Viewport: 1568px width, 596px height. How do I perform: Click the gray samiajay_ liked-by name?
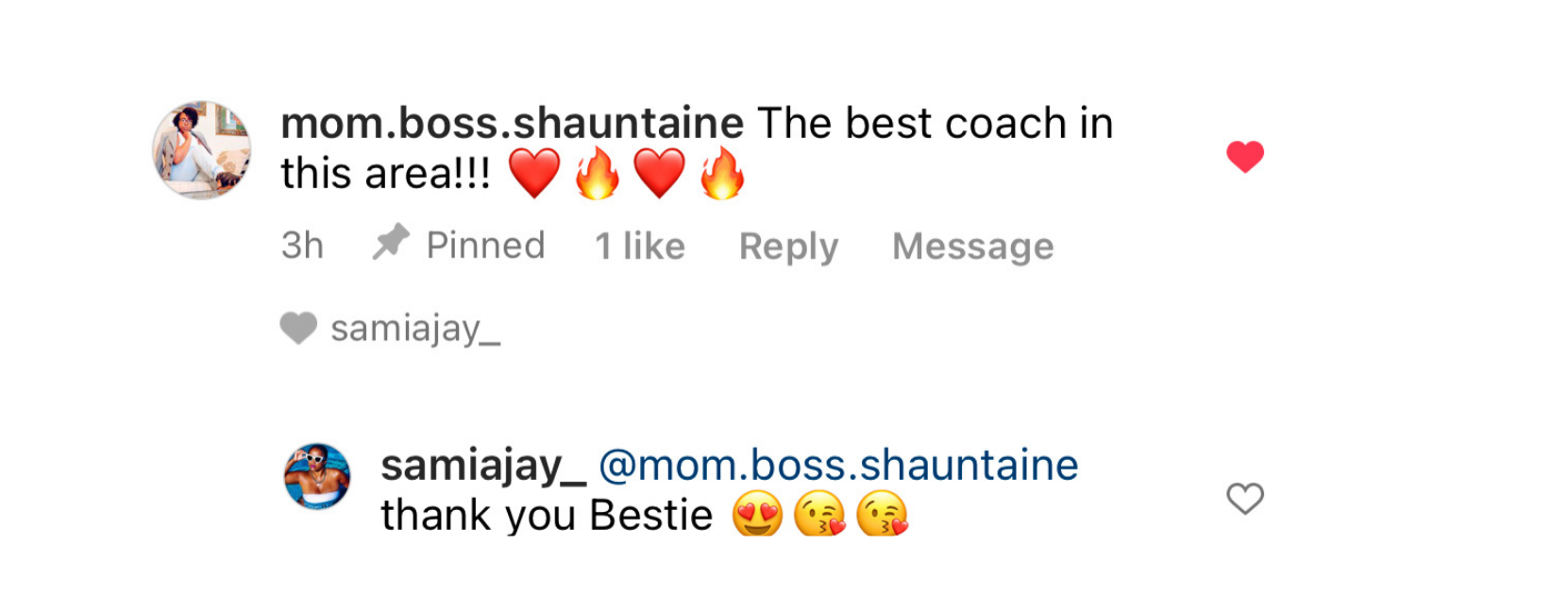(415, 329)
